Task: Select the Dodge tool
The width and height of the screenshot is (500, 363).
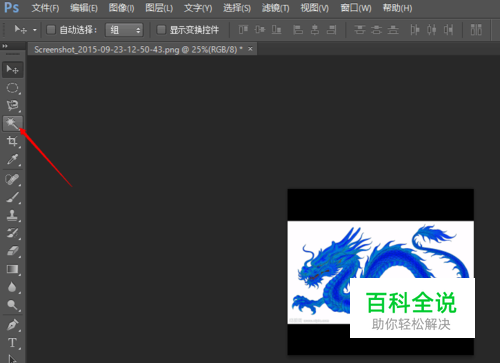Action: tap(13, 305)
